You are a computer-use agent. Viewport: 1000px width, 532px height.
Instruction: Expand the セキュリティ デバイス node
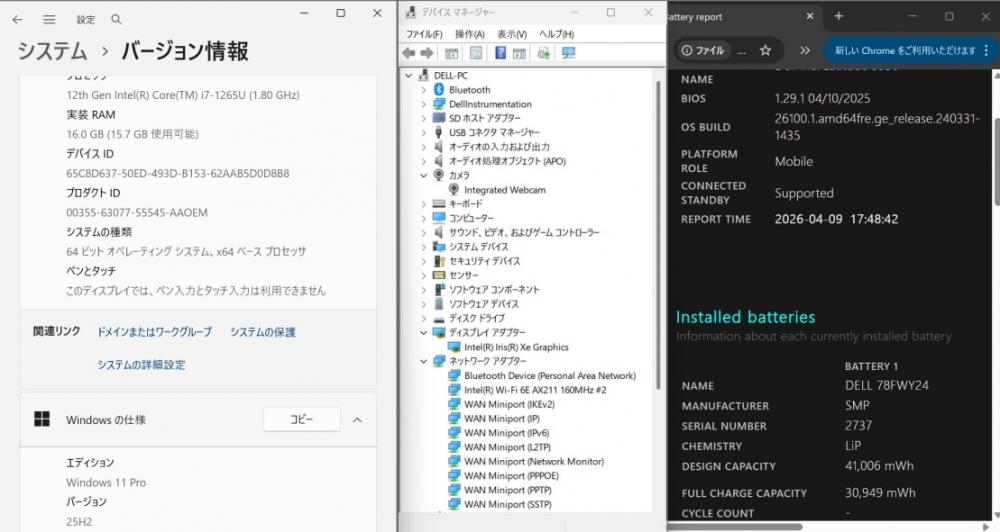424,261
